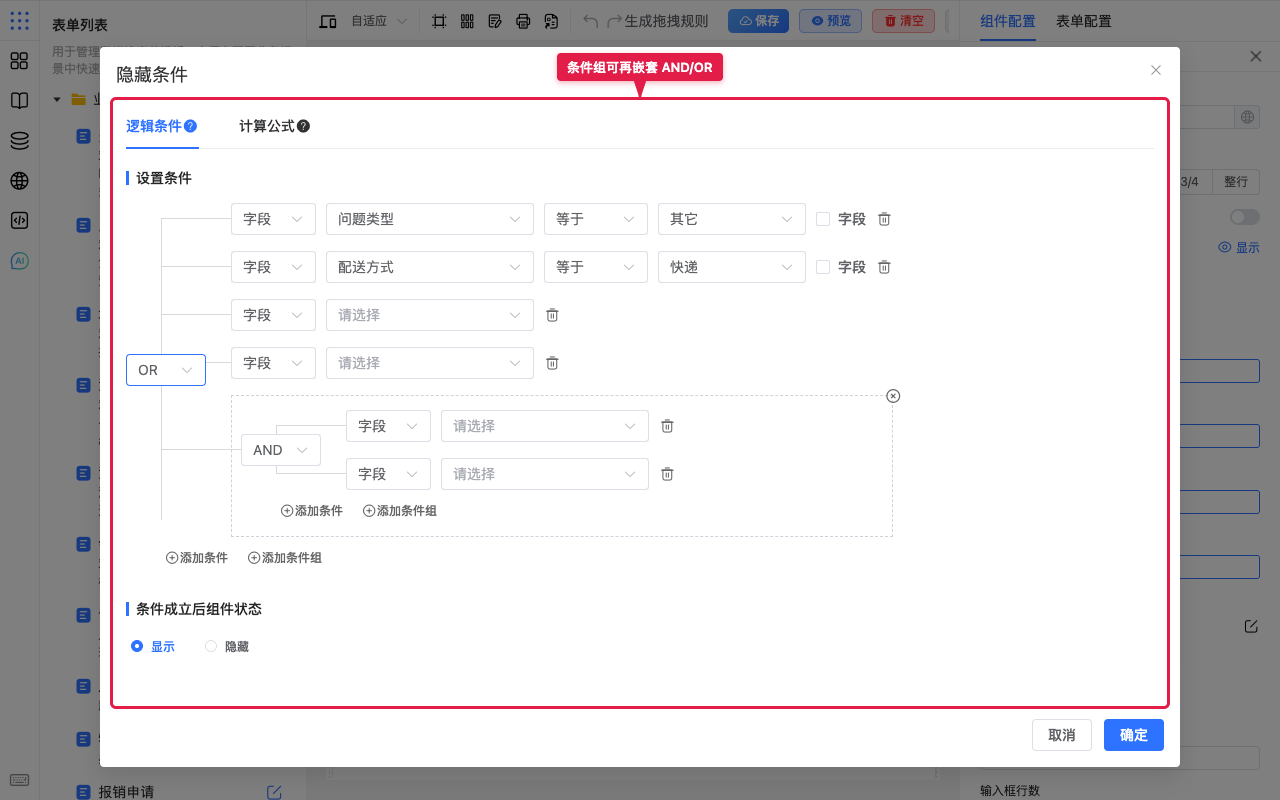Image resolution: width=1280 pixels, height=800 pixels.
Task: Select the 显示 radio option
Action: 138,647
